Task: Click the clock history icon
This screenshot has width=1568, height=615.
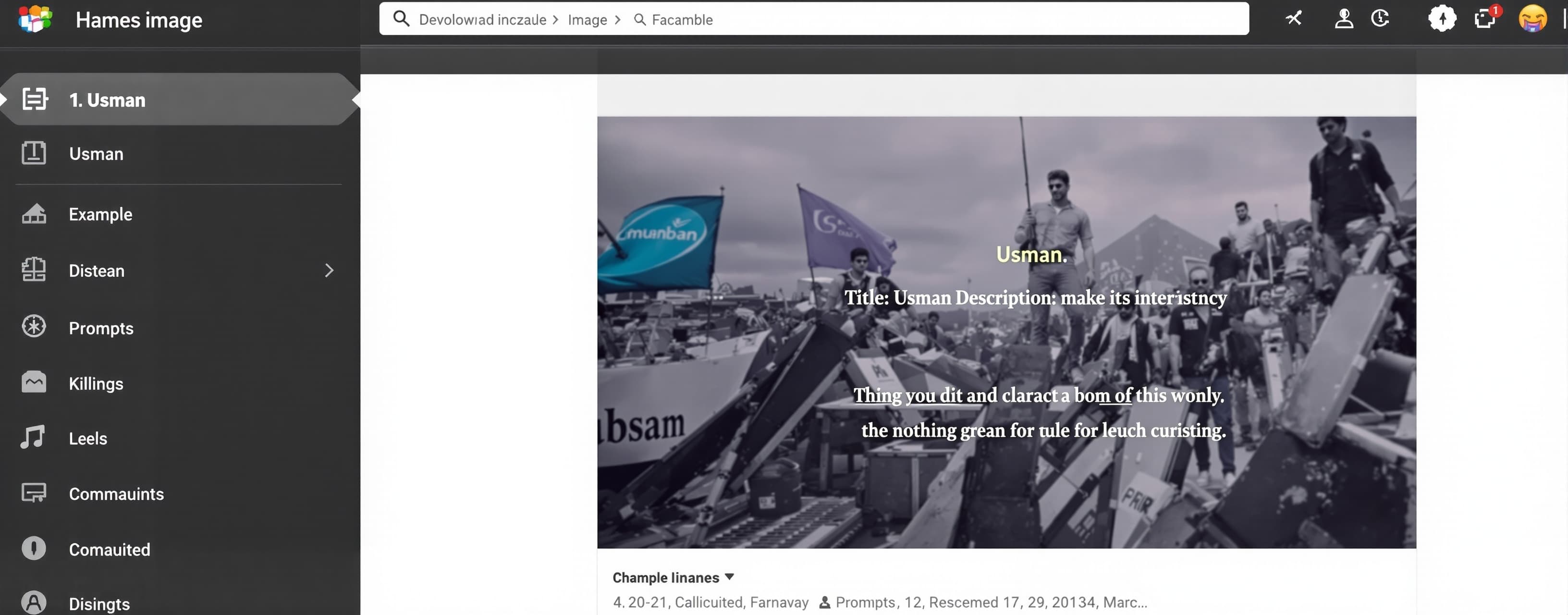Action: click(x=1380, y=18)
